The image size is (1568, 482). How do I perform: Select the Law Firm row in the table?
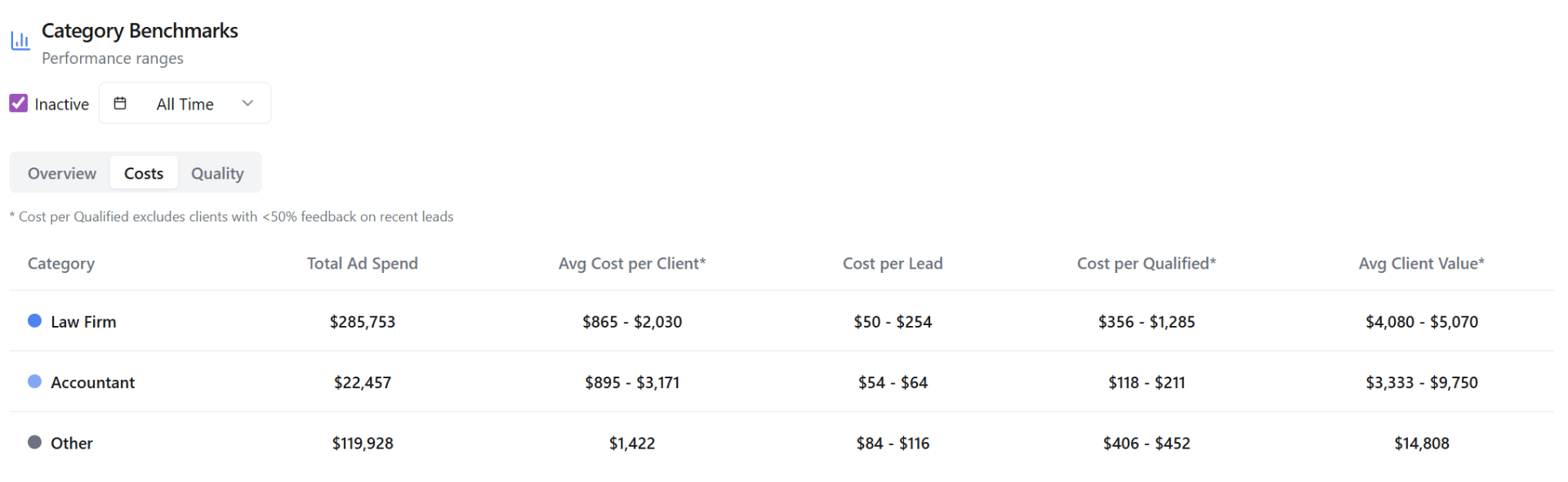pyautogui.click(x=84, y=321)
